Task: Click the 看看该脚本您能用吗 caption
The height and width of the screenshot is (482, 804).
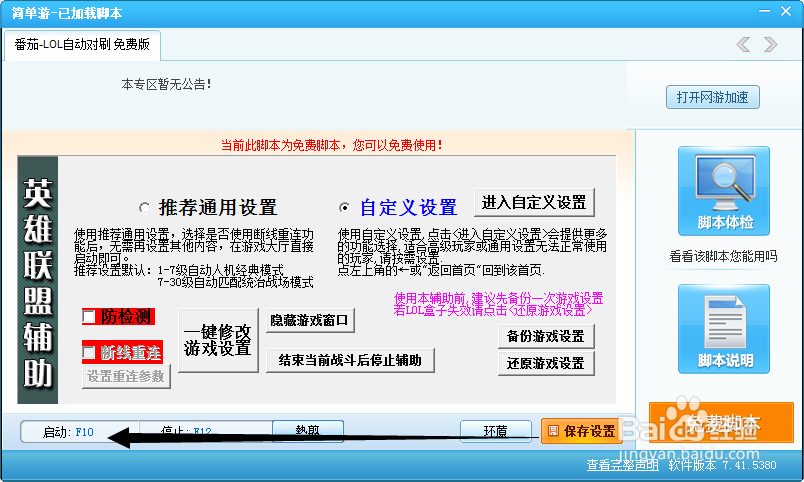Action: pos(723,256)
